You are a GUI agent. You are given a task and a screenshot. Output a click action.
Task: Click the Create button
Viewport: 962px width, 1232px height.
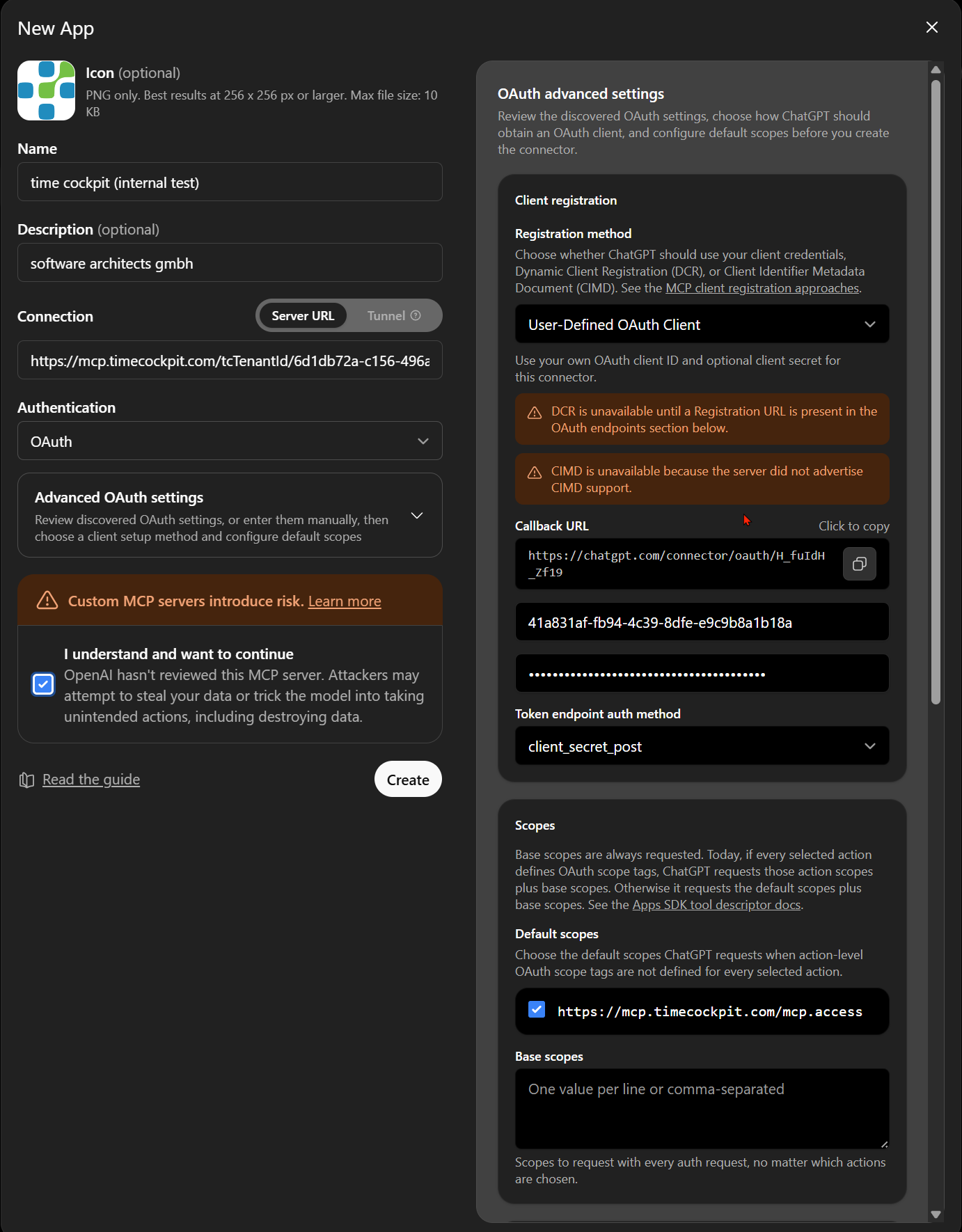[408, 780]
